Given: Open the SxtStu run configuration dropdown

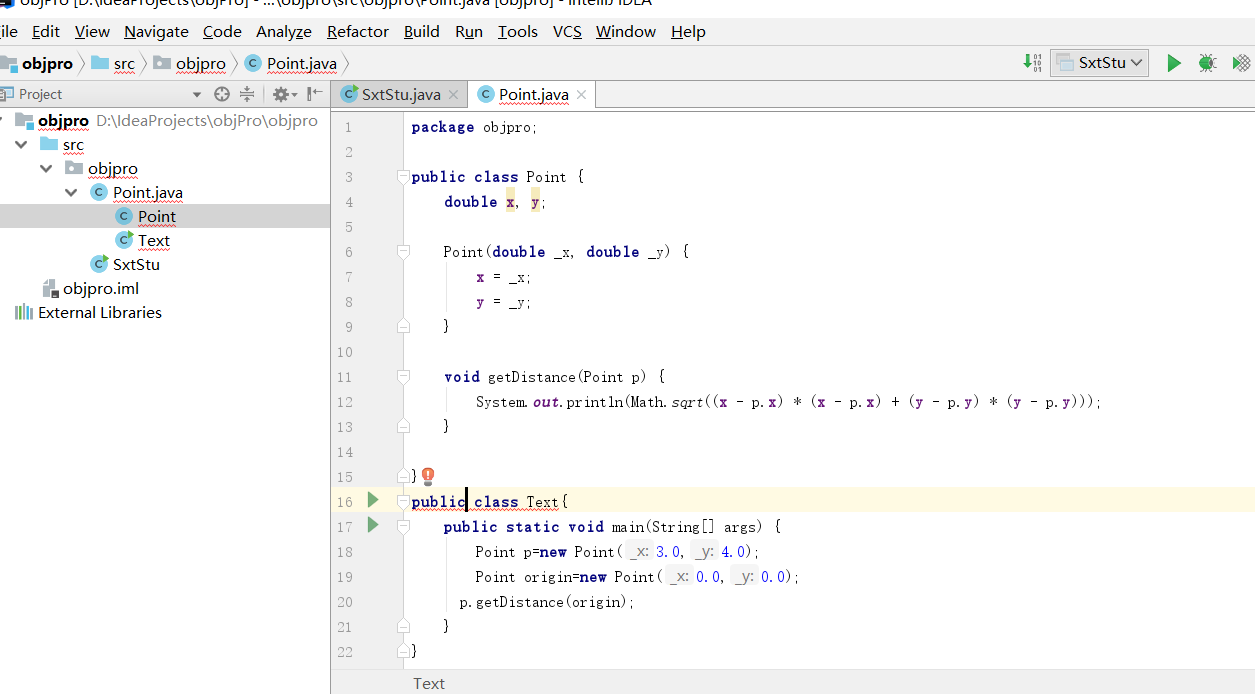Looking at the screenshot, I should click(x=1099, y=63).
